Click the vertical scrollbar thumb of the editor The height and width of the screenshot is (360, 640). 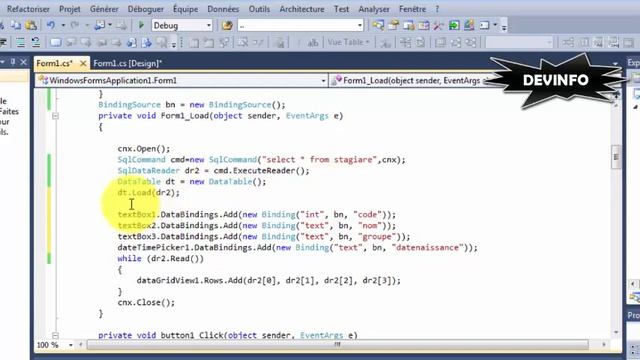coord(616,157)
